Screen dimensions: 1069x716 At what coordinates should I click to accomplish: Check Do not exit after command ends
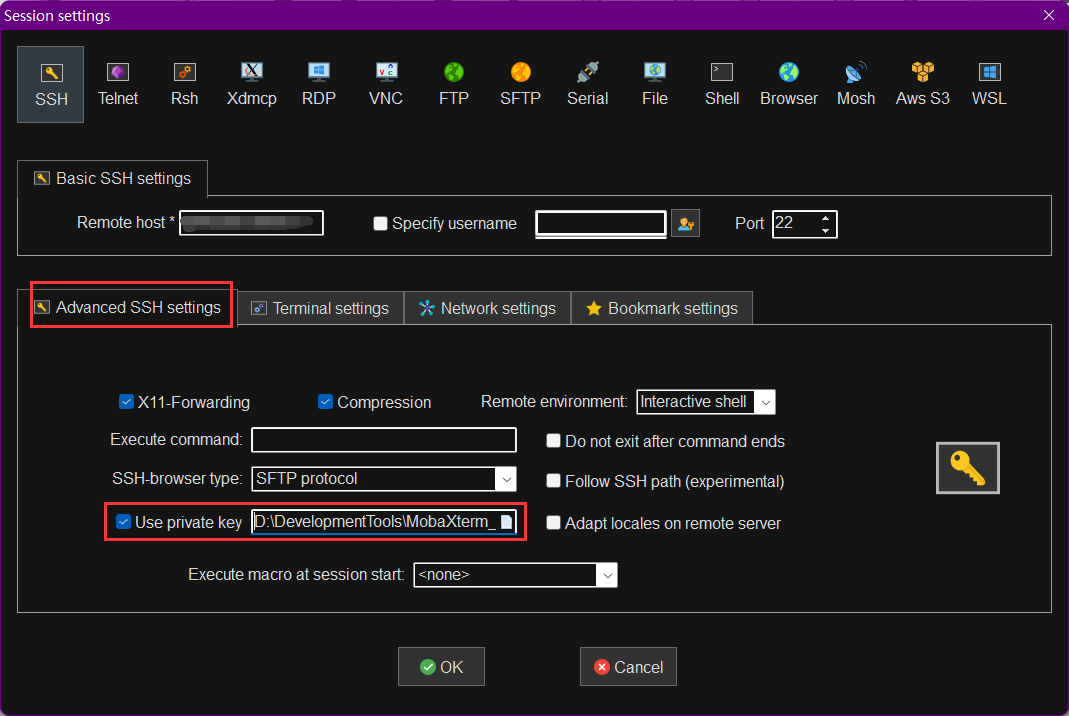554,441
